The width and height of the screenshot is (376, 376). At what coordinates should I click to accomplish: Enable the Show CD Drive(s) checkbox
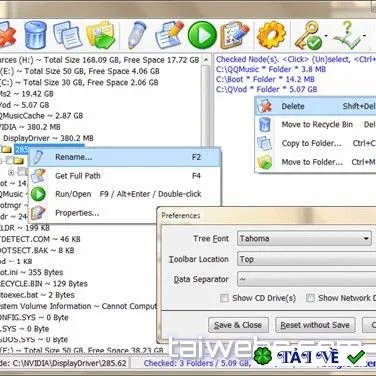click(x=224, y=298)
